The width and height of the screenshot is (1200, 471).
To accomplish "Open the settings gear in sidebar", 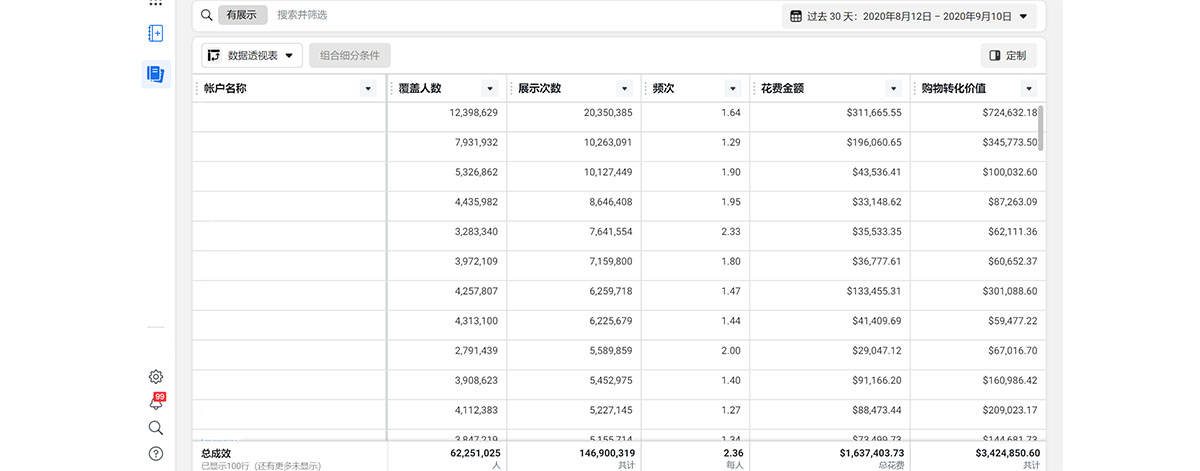I will 156,377.
